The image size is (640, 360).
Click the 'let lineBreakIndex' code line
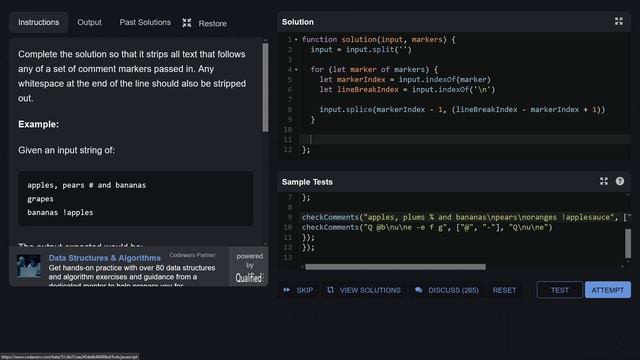click(407, 89)
